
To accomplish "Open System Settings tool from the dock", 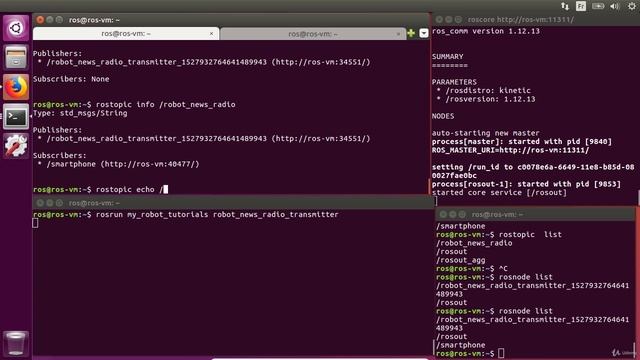I will 16,146.
